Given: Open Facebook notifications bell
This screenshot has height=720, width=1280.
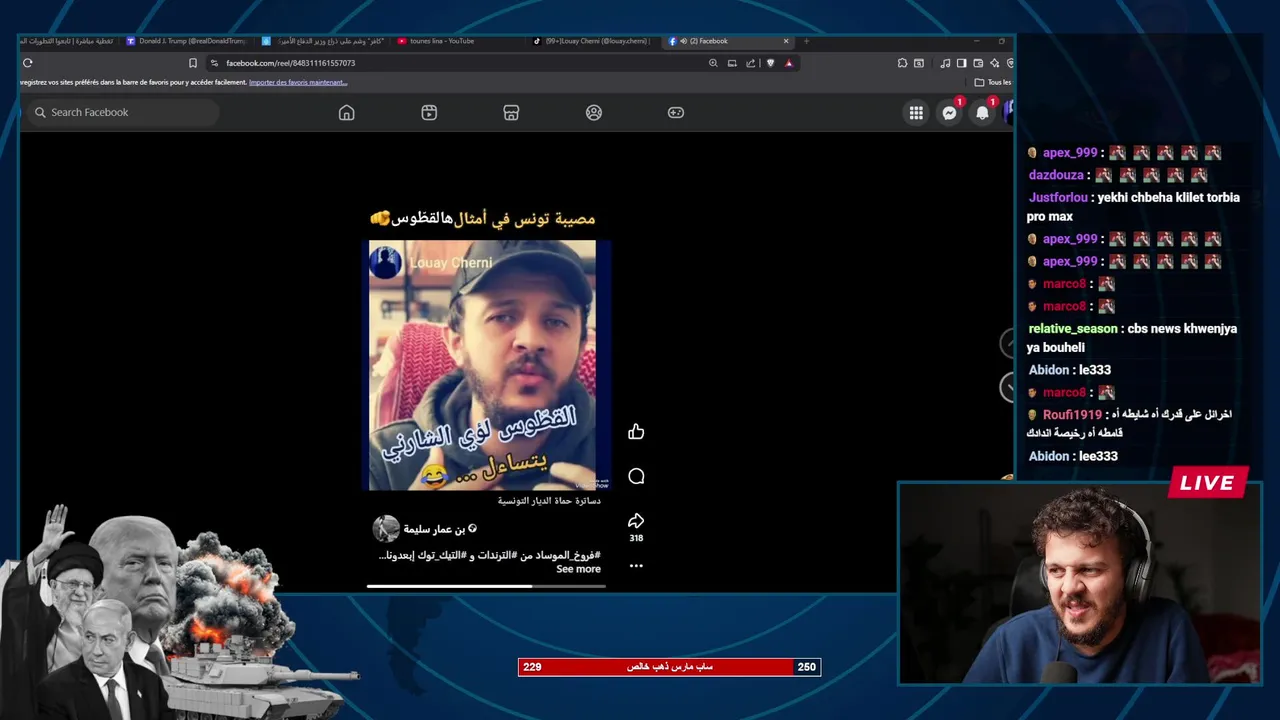Looking at the screenshot, I should click(x=982, y=113).
